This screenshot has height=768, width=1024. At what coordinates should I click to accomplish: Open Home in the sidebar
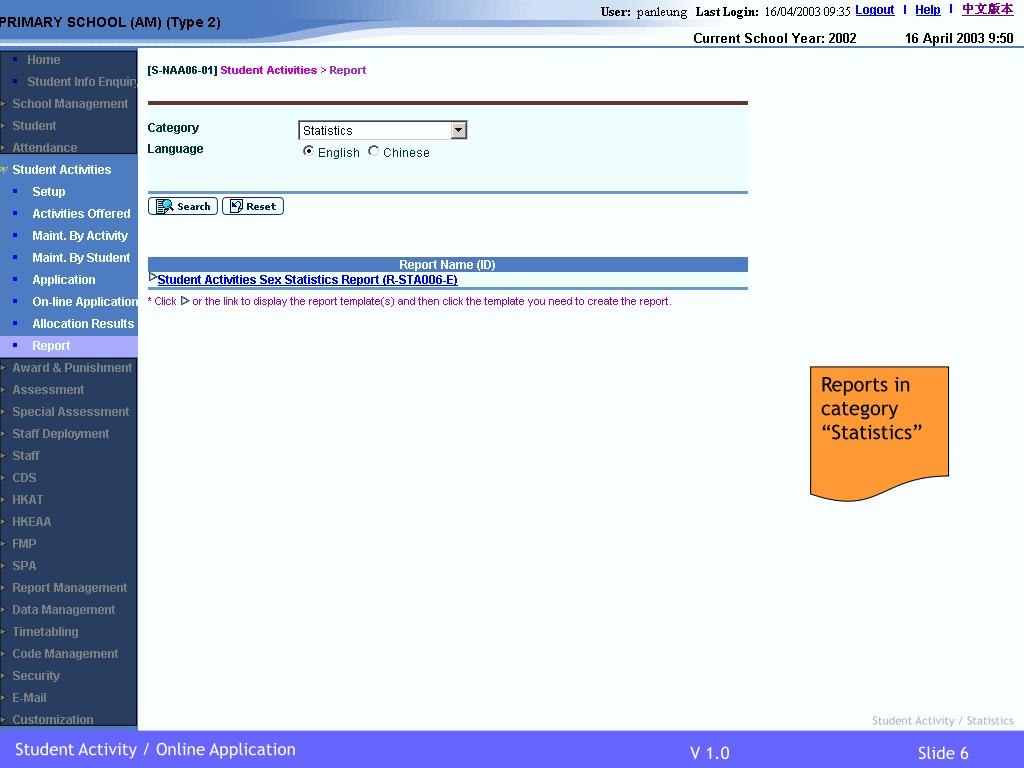point(44,59)
